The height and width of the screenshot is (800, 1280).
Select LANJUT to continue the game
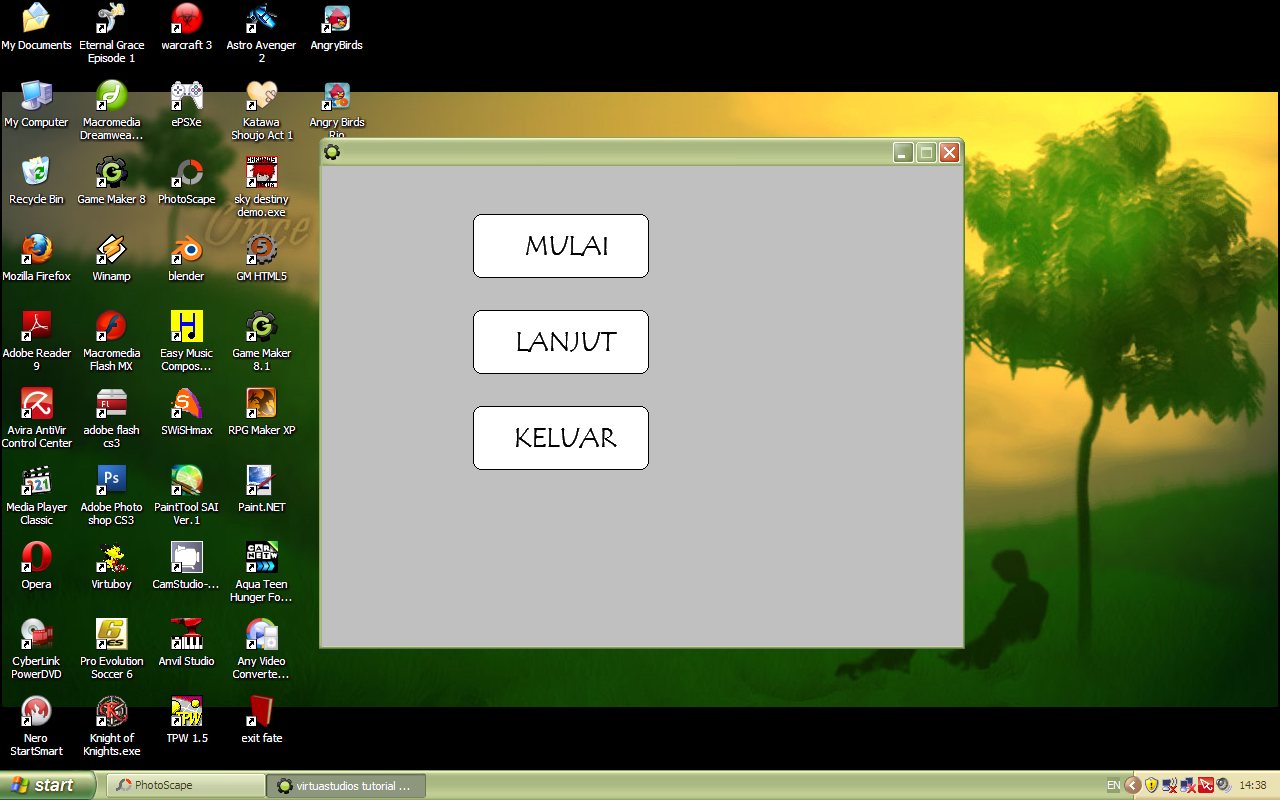click(560, 342)
